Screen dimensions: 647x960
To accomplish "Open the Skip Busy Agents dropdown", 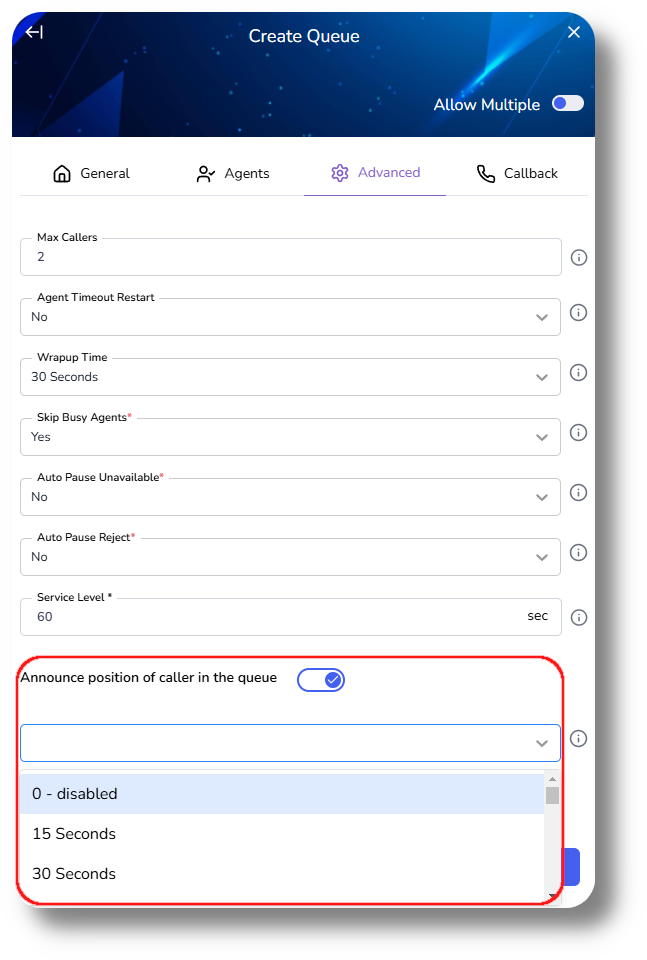I will 290,437.
